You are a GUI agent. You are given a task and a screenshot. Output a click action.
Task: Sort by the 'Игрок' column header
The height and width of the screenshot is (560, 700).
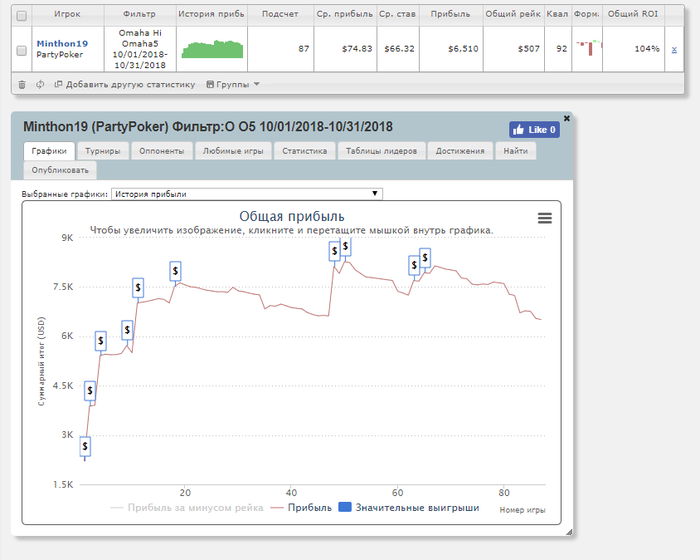tap(67, 14)
